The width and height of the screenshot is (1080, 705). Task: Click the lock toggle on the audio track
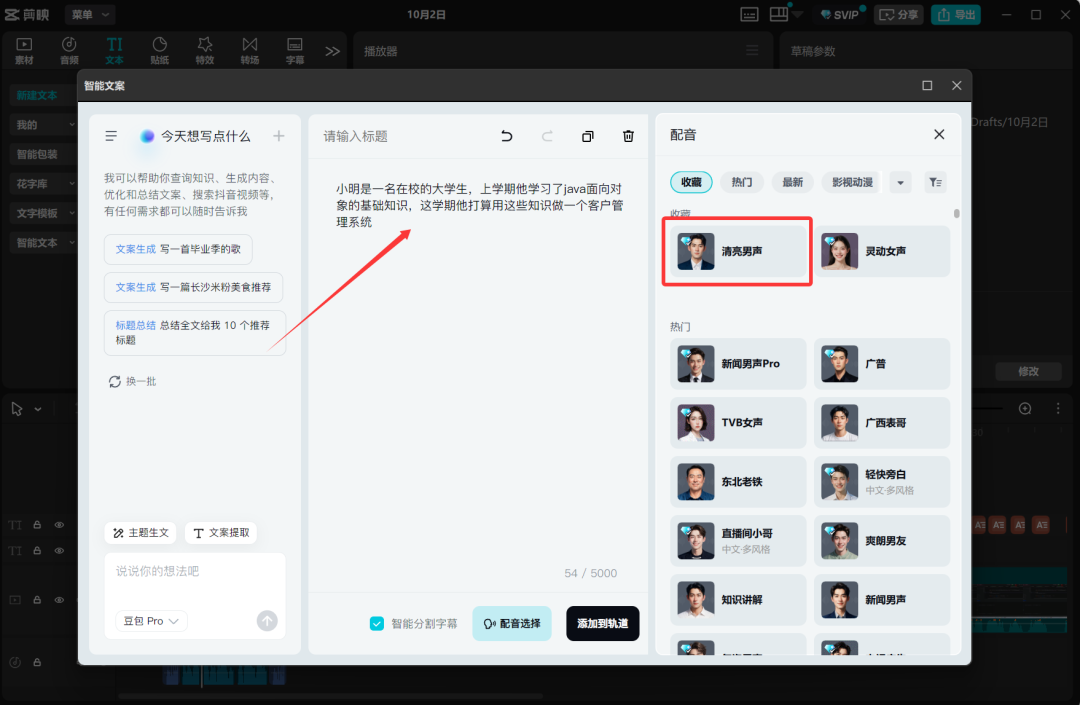[x=37, y=661]
